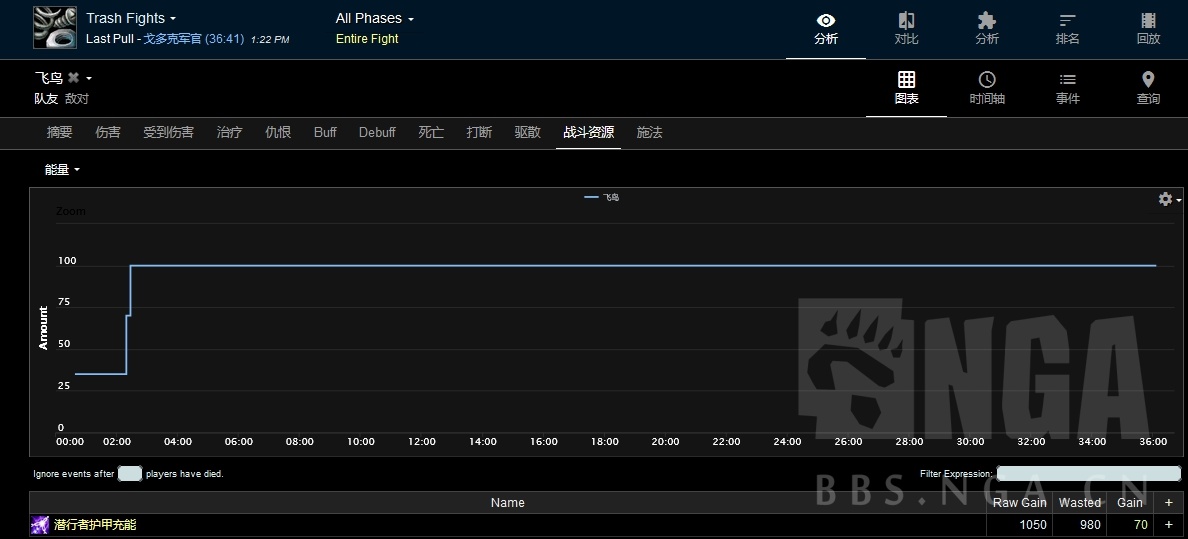Select the 伤害 tab
The height and width of the screenshot is (539, 1188).
[x=108, y=133]
